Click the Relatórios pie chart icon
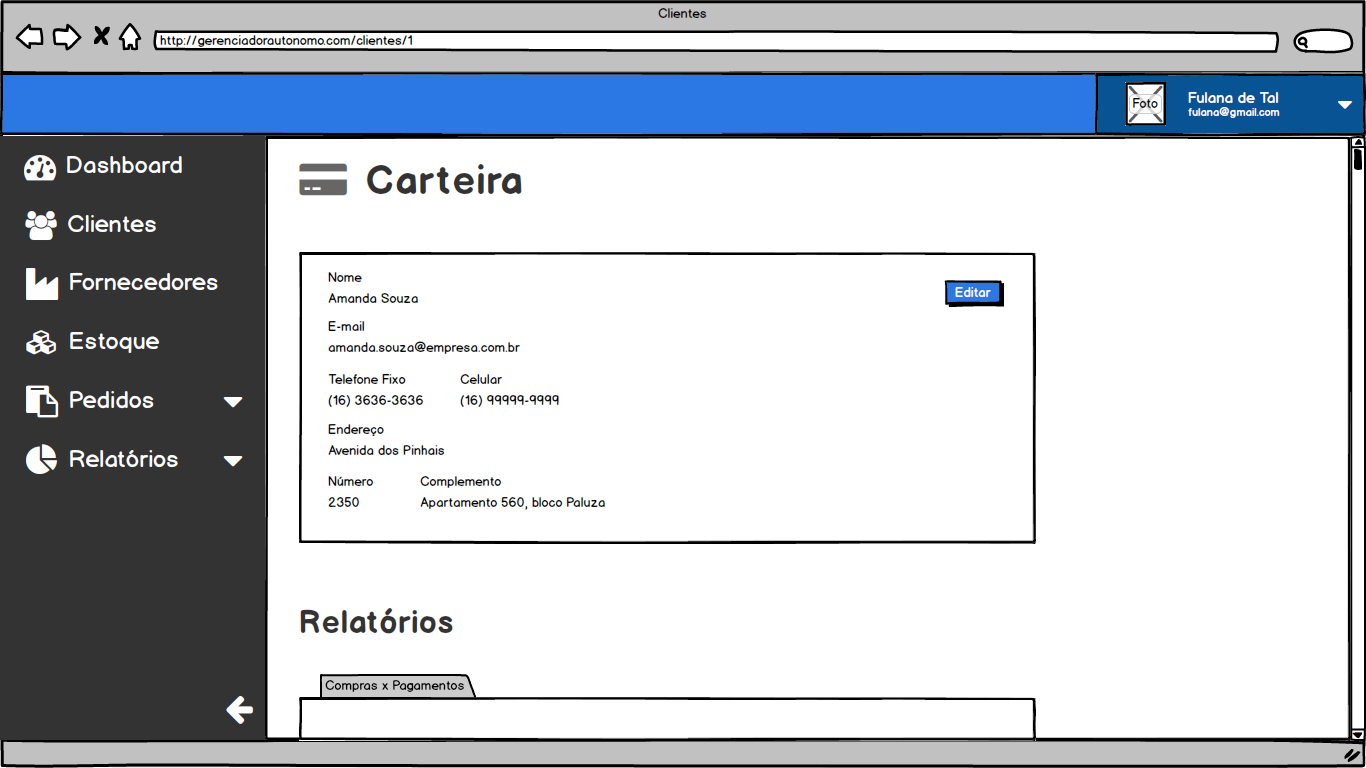 [41, 460]
